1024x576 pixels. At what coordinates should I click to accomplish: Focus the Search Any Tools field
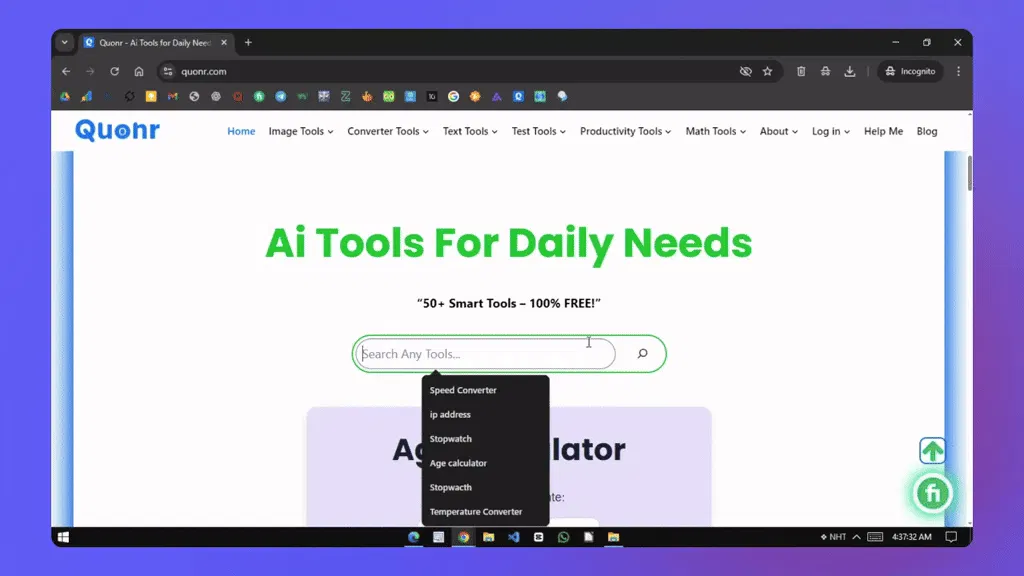coord(486,353)
